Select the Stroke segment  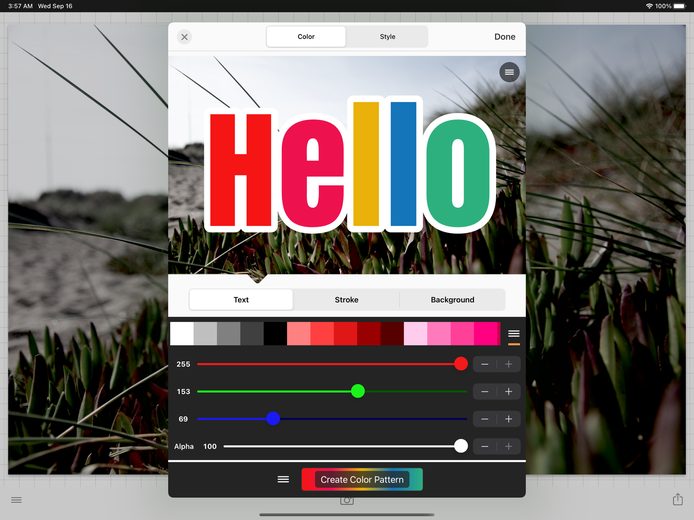[x=346, y=300]
